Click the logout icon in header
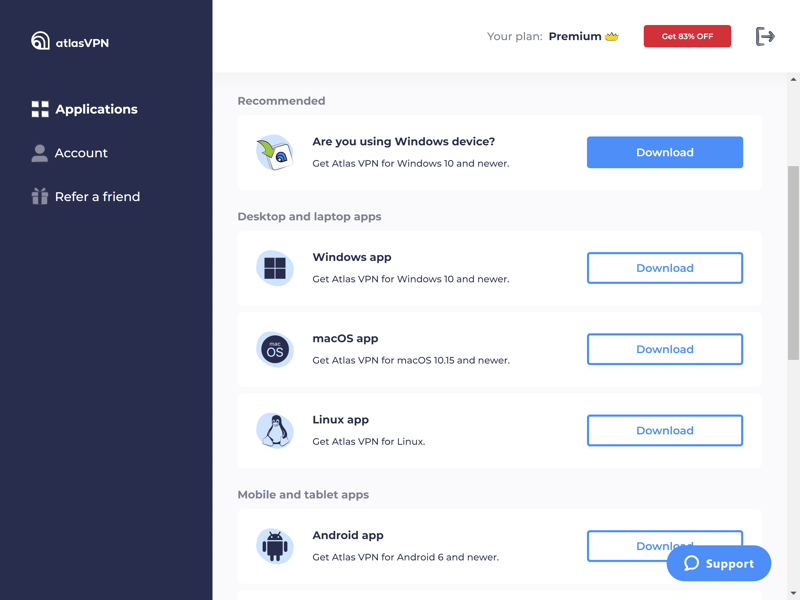 [x=765, y=36]
